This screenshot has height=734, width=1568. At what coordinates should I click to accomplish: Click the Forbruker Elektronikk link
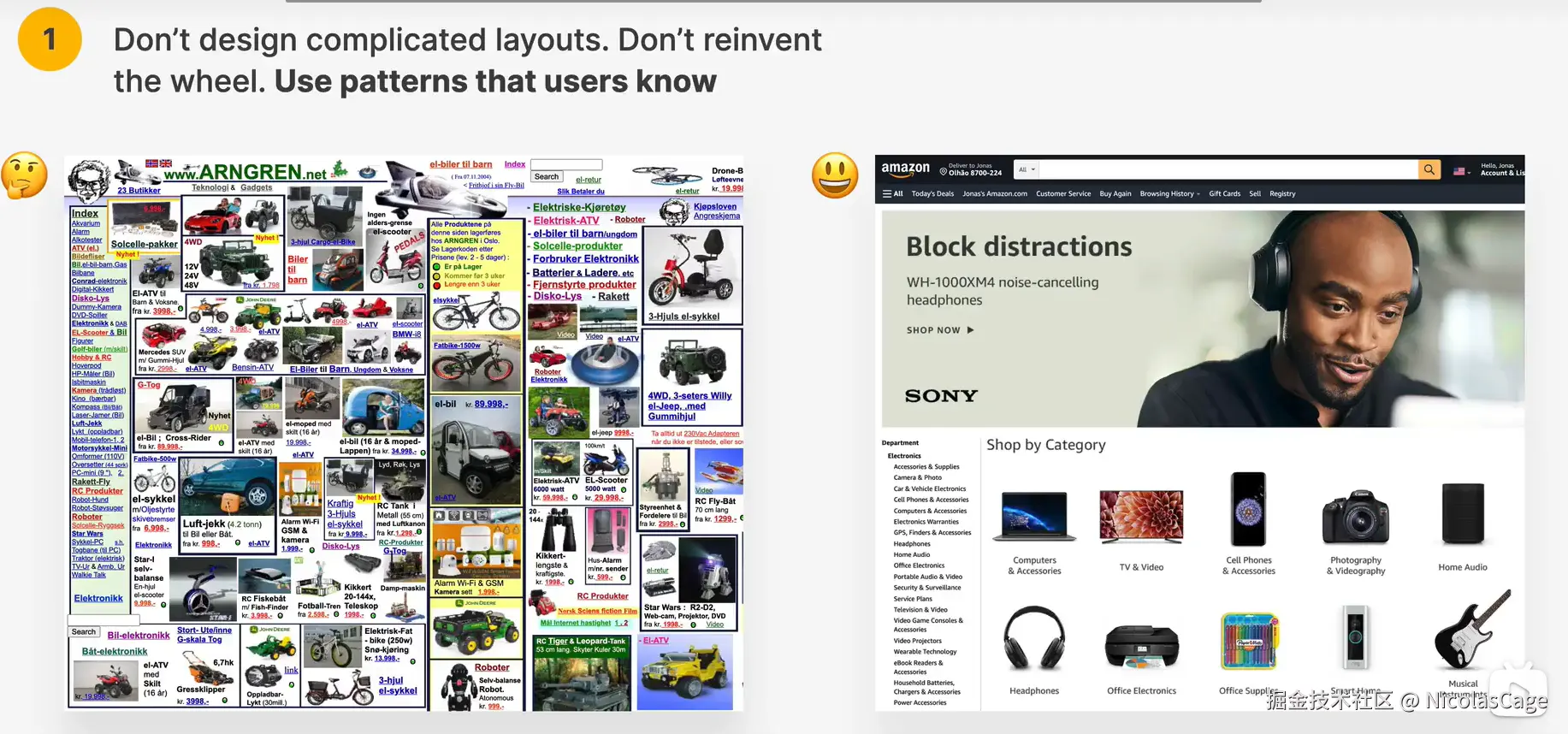[586, 258]
